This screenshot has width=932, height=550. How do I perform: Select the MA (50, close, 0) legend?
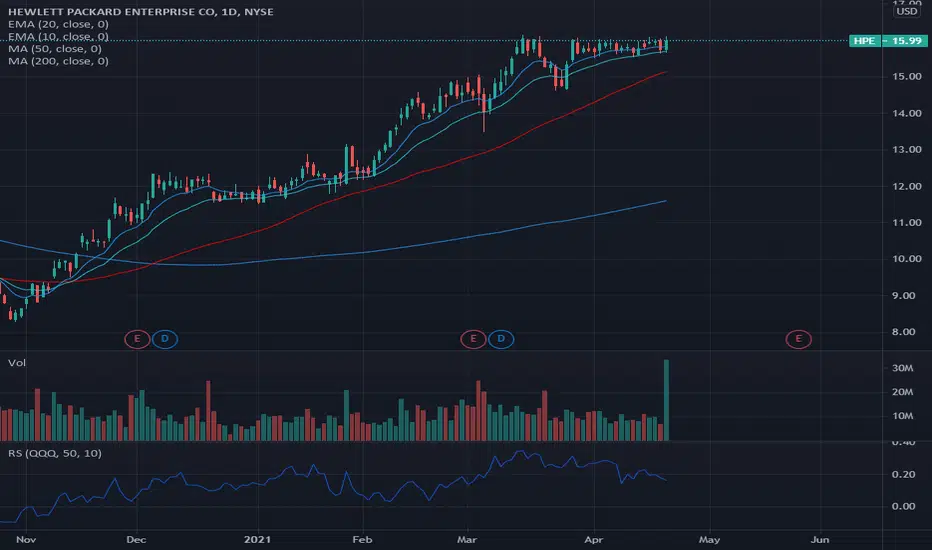(55, 49)
